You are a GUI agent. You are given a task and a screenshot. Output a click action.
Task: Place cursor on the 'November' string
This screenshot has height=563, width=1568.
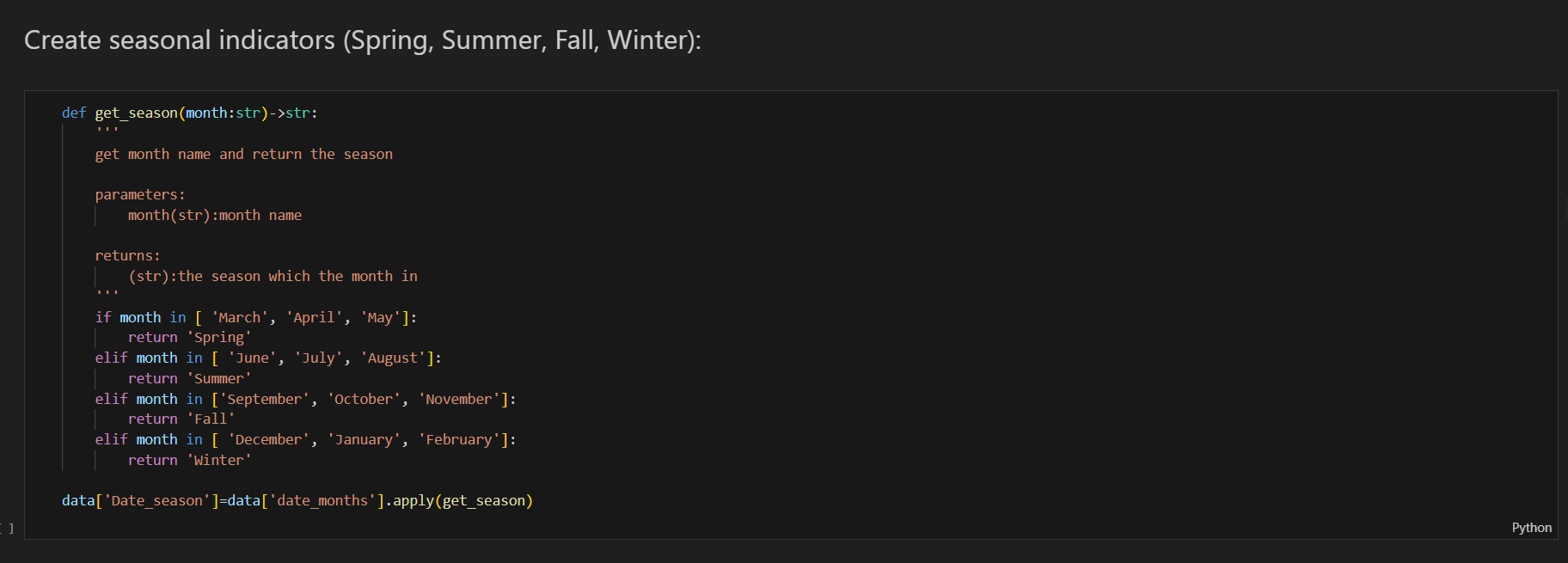point(459,400)
